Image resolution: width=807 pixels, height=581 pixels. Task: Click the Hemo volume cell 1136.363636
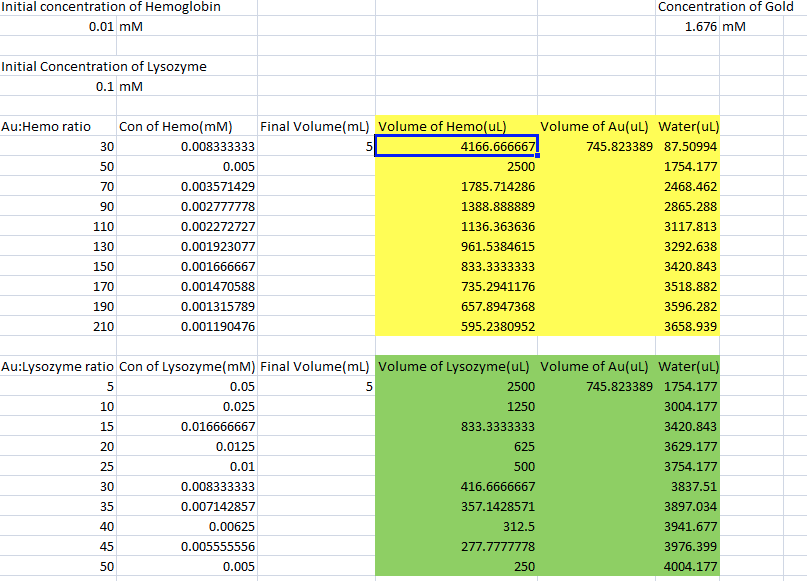tap(456, 227)
